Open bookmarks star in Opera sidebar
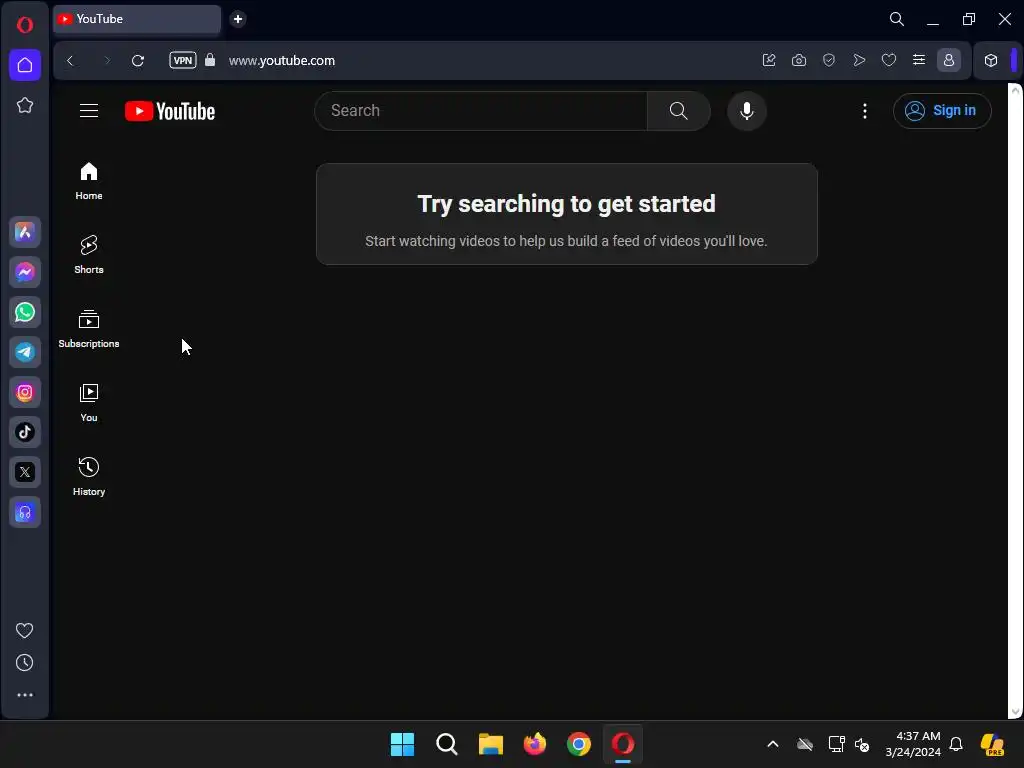This screenshot has height=768, width=1024. click(25, 105)
